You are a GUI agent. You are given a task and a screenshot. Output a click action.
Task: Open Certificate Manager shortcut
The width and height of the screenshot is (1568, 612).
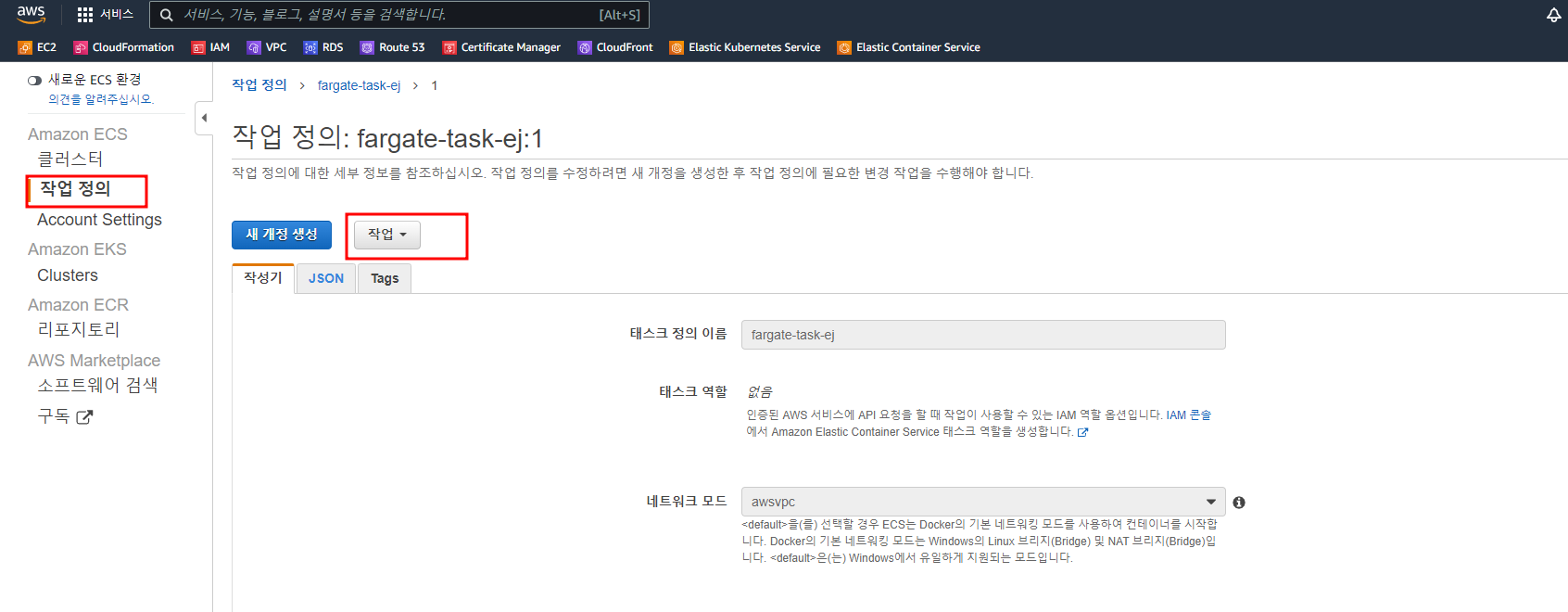[x=501, y=47]
